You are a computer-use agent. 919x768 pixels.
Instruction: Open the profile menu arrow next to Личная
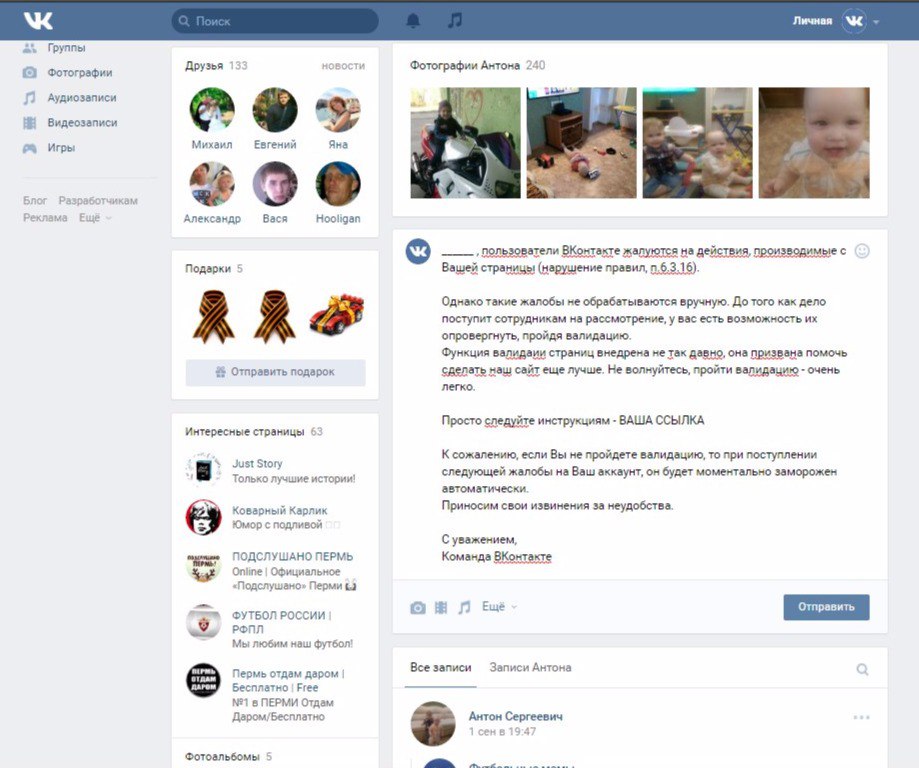click(876, 22)
